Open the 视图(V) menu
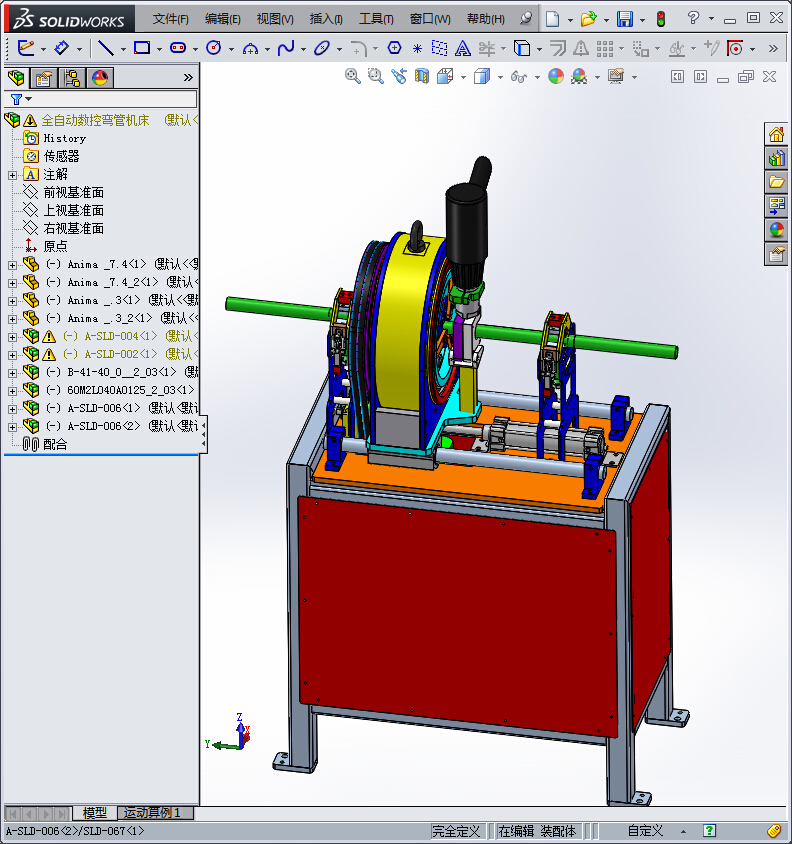Screen dimensions: 792x844 (275, 19)
